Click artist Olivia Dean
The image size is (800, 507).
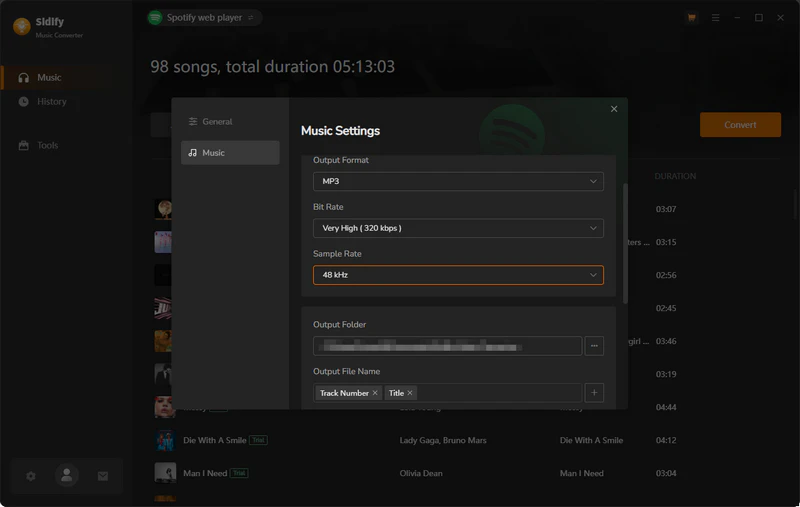click(421, 473)
